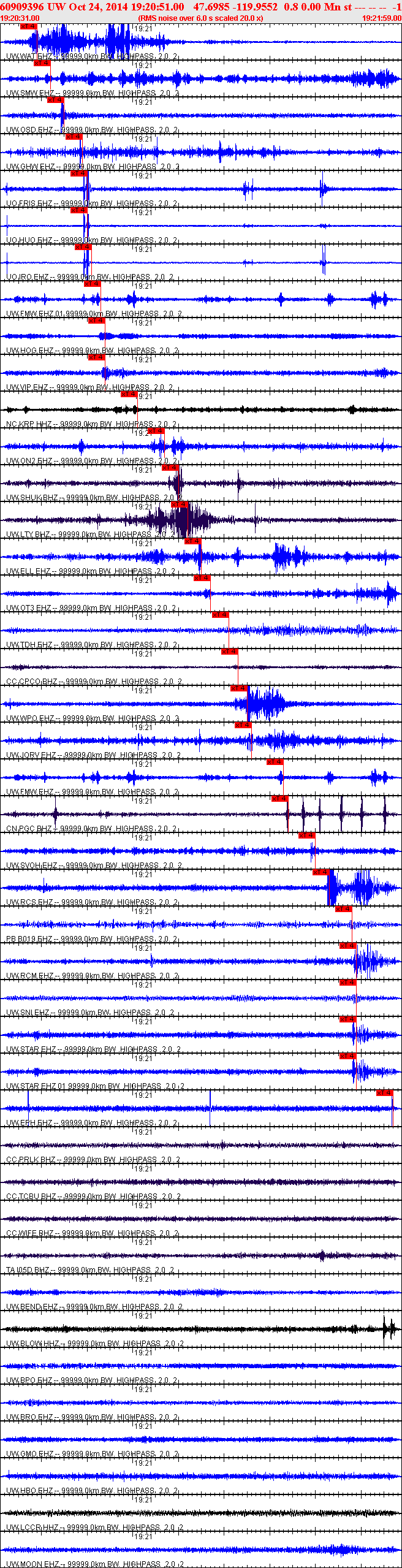402x1568 pixels.
Task: Select the red pick marker on the UW.OSD trace
Action: point(55,100)
